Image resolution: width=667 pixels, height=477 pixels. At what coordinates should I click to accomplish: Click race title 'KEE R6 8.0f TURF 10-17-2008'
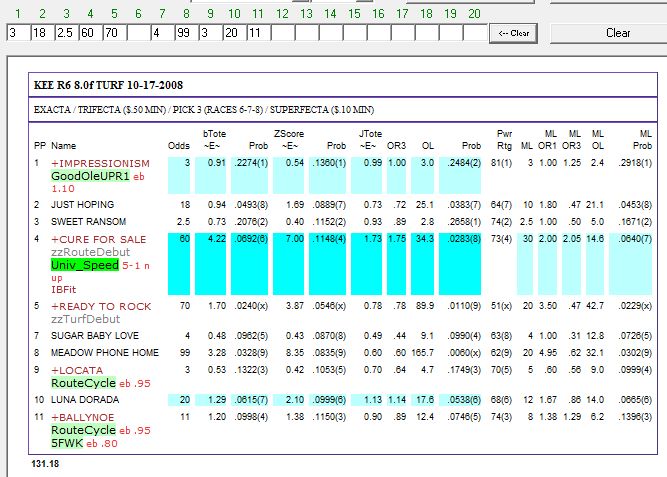tap(108, 85)
